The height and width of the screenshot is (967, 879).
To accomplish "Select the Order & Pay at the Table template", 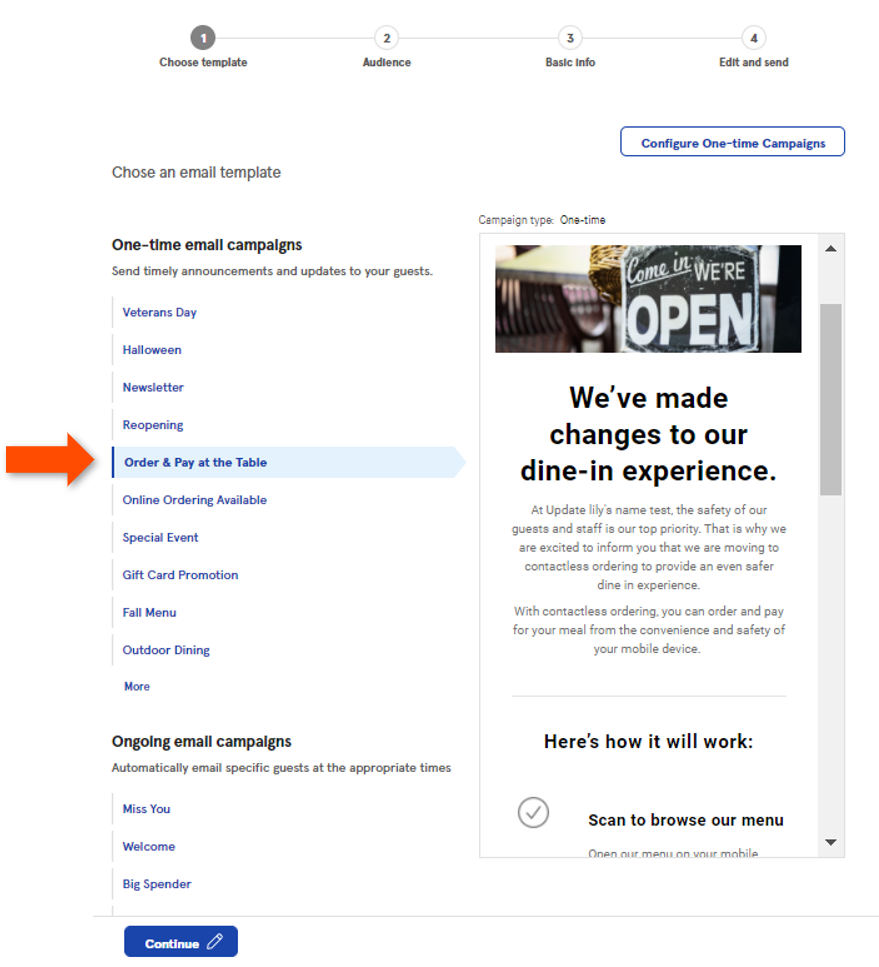I will tap(195, 462).
